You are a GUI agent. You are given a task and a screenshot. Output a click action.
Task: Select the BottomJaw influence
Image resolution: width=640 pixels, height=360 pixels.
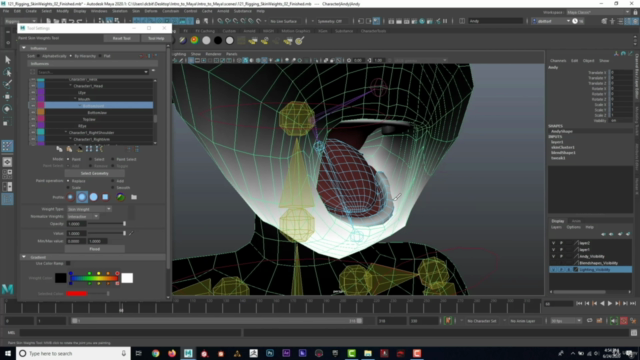pyautogui.click(x=97, y=113)
